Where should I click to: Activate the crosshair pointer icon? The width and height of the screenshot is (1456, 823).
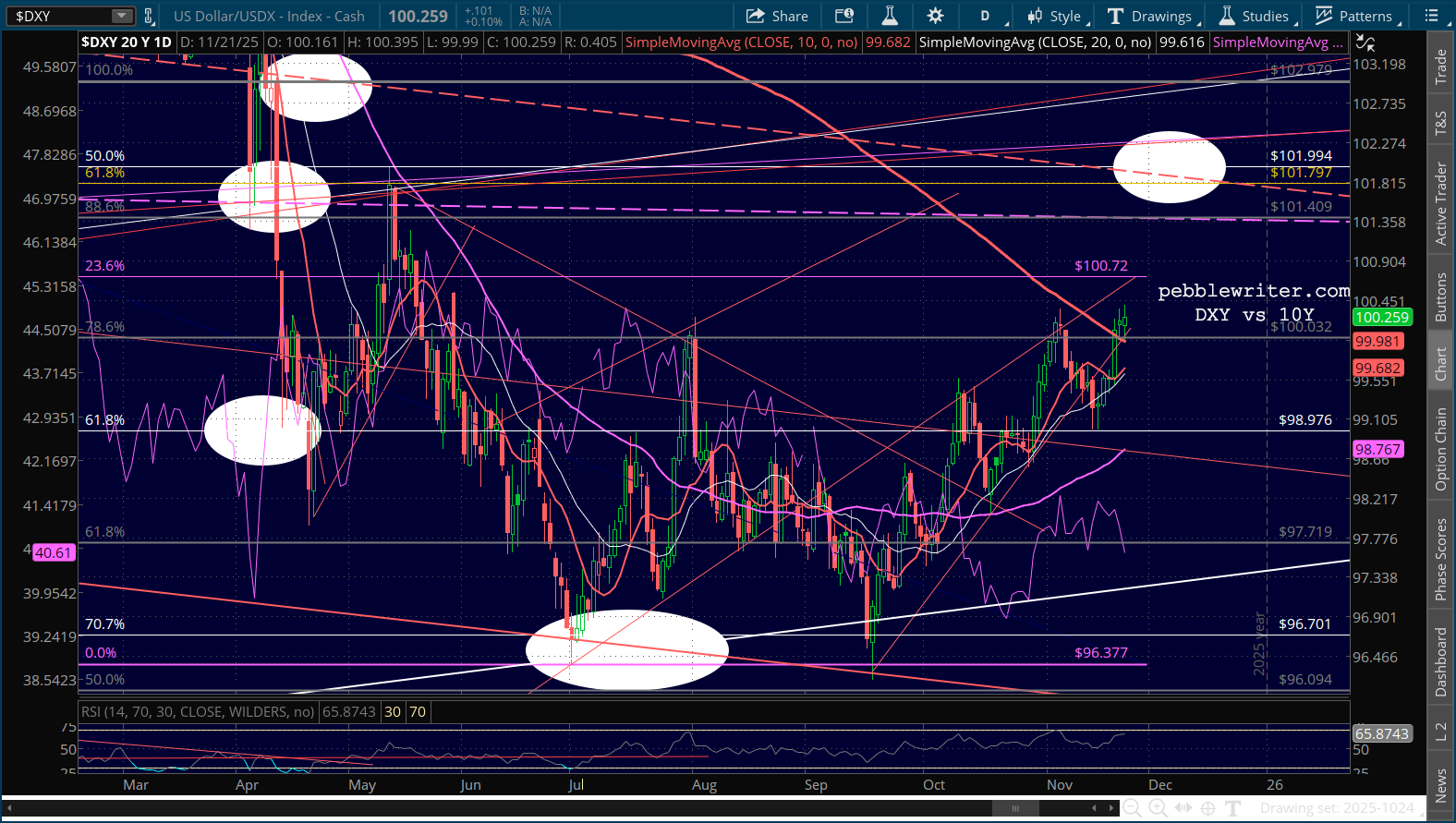click(x=1207, y=808)
